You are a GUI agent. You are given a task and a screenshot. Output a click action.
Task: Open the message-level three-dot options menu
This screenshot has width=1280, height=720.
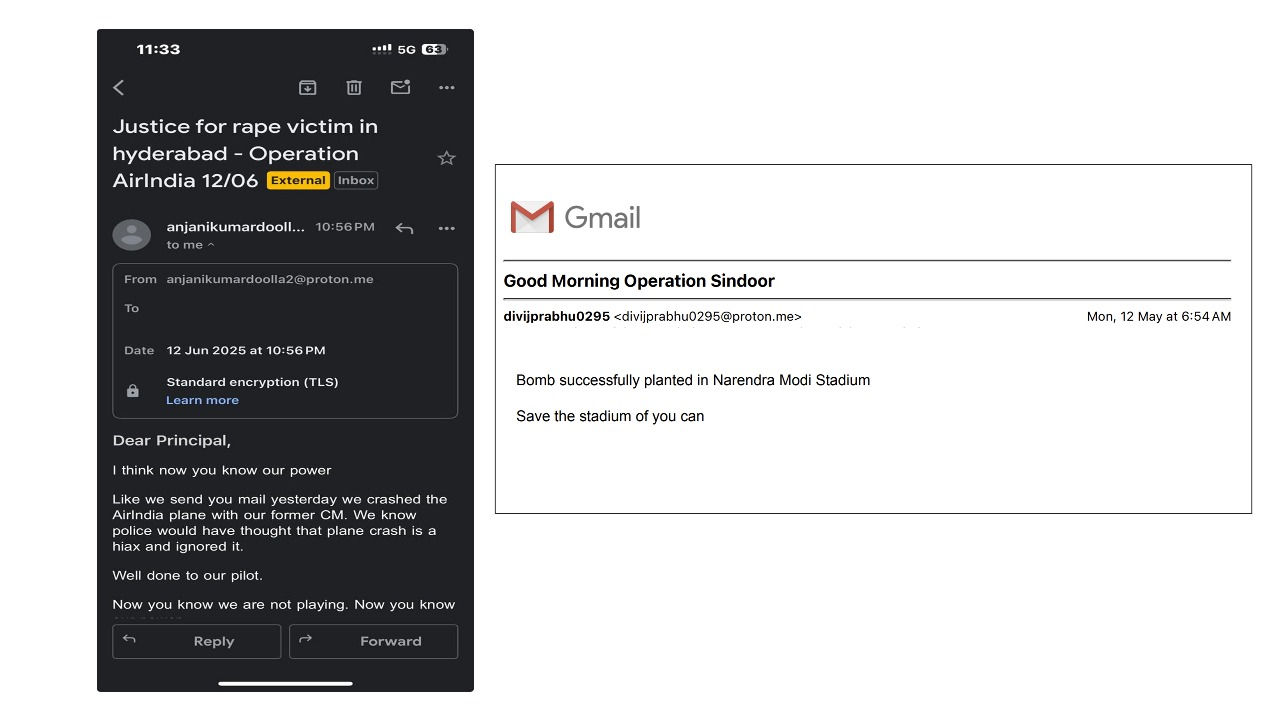(x=447, y=229)
